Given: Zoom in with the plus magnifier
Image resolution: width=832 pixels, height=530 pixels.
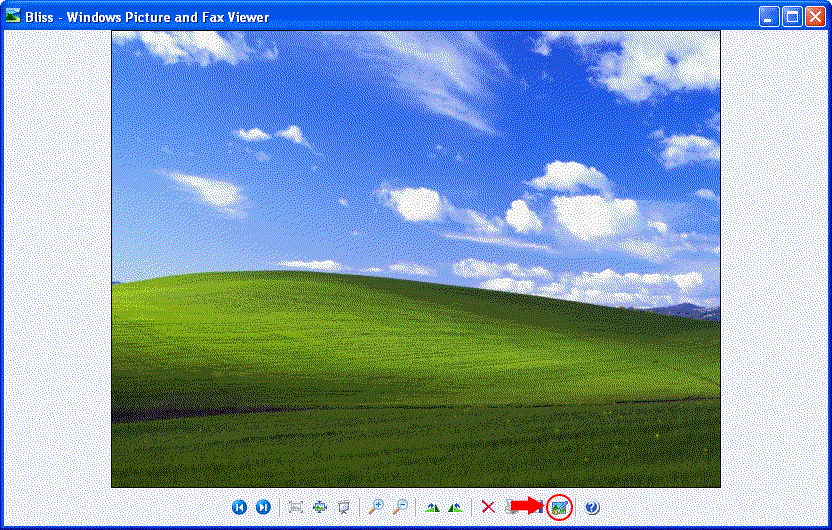Looking at the screenshot, I should click(x=376, y=507).
